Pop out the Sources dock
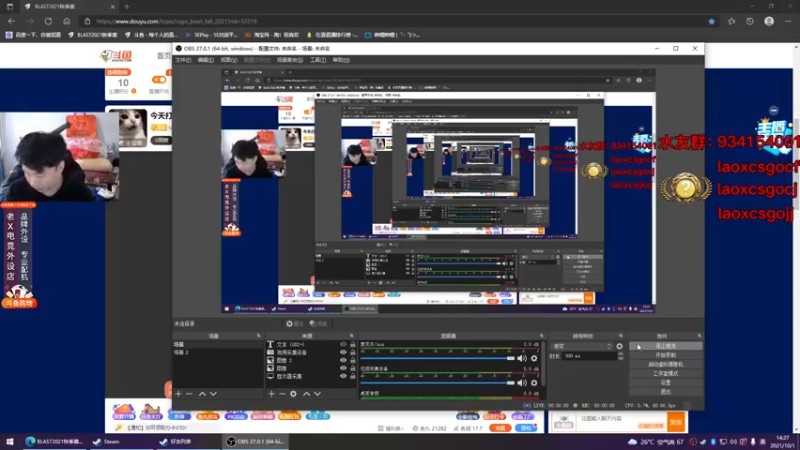The height and width of the screenshot is (450, 800). (x=352, y=336)
